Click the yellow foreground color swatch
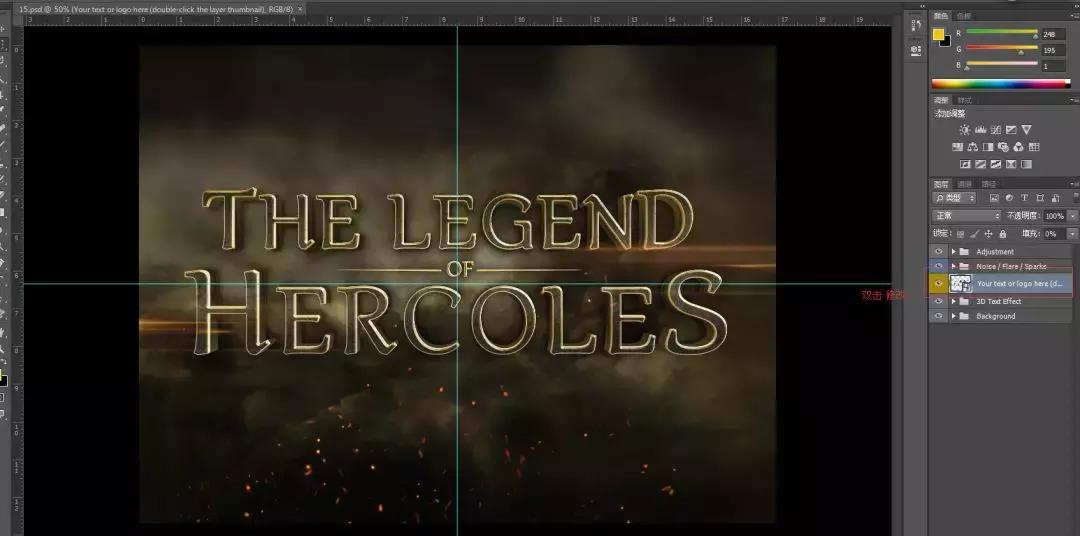The image size is (1080, 536). pos(938,35)
